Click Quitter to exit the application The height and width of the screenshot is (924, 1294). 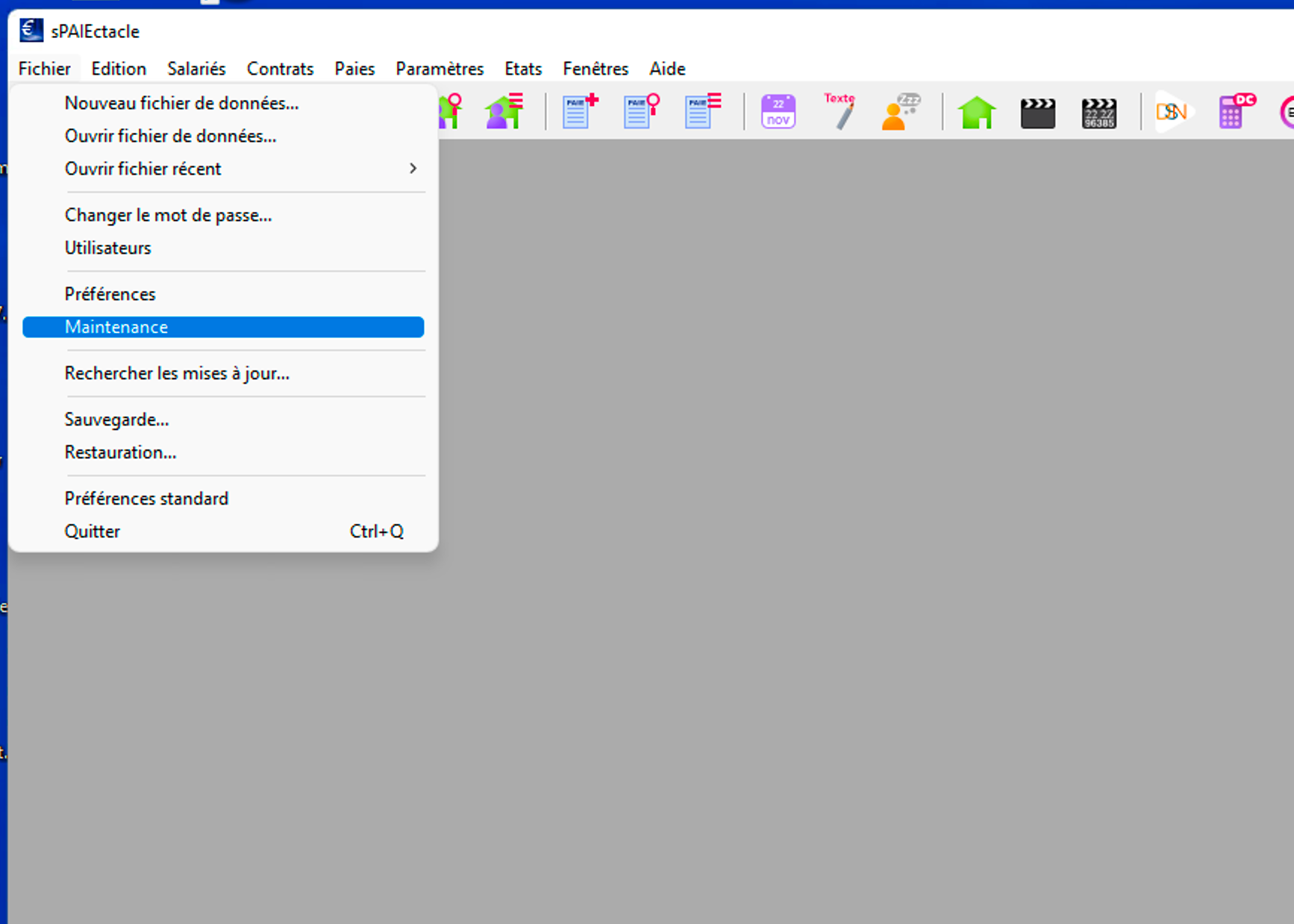click(x=223, y=531)
